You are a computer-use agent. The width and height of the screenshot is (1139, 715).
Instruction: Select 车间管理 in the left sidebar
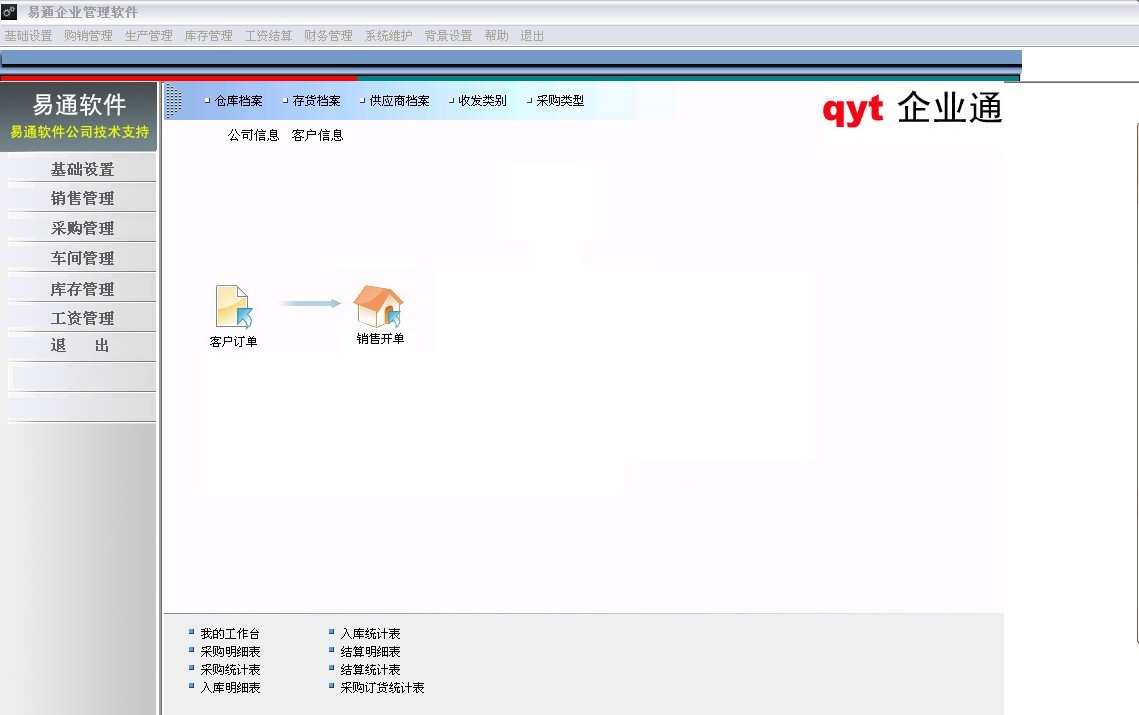tap(82, 258)
